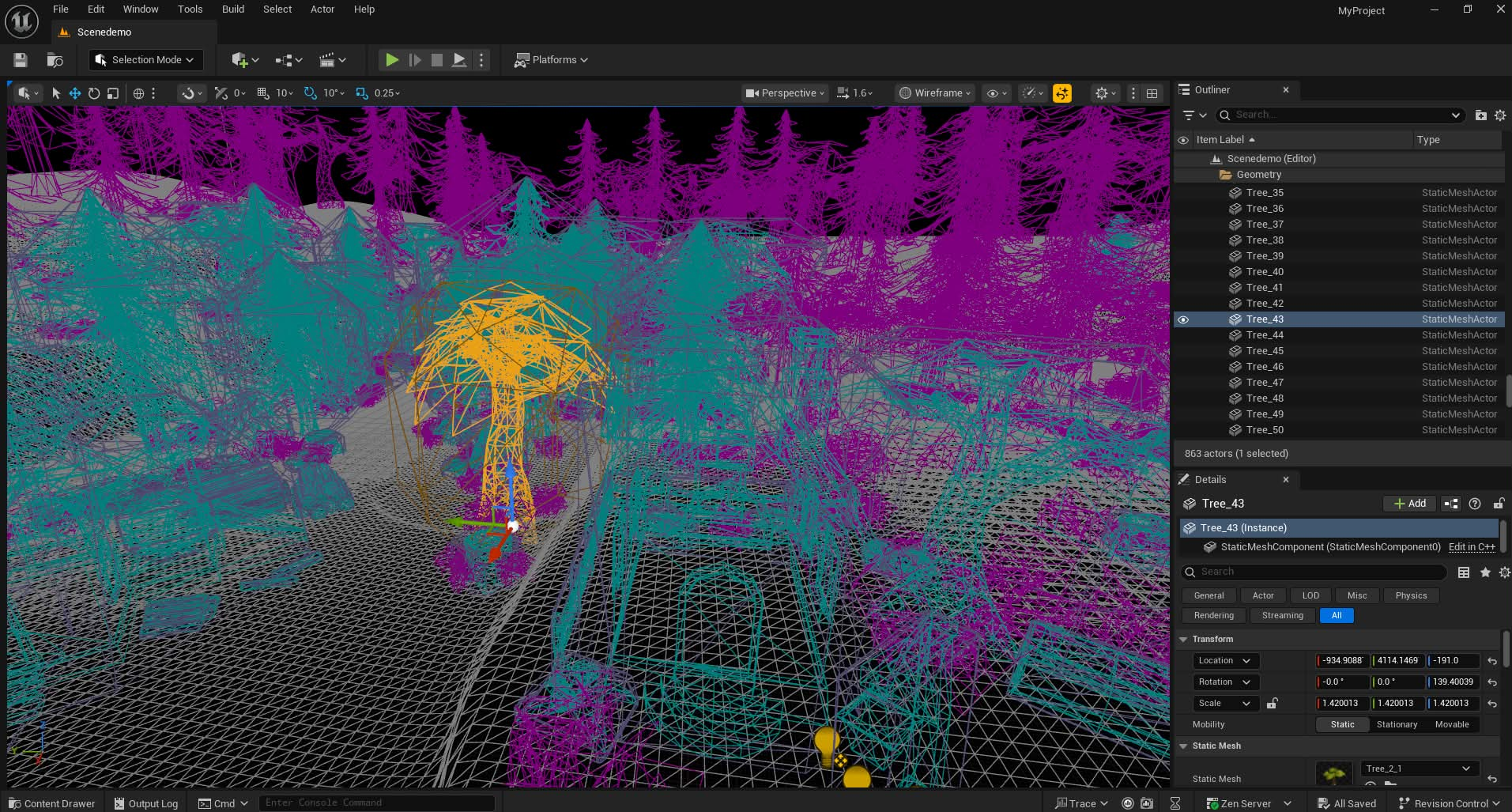Open the Wireframe view mode dropdown
This screenshot has height=812, width=1512.
pyautogui.click(x=935, y=93)
